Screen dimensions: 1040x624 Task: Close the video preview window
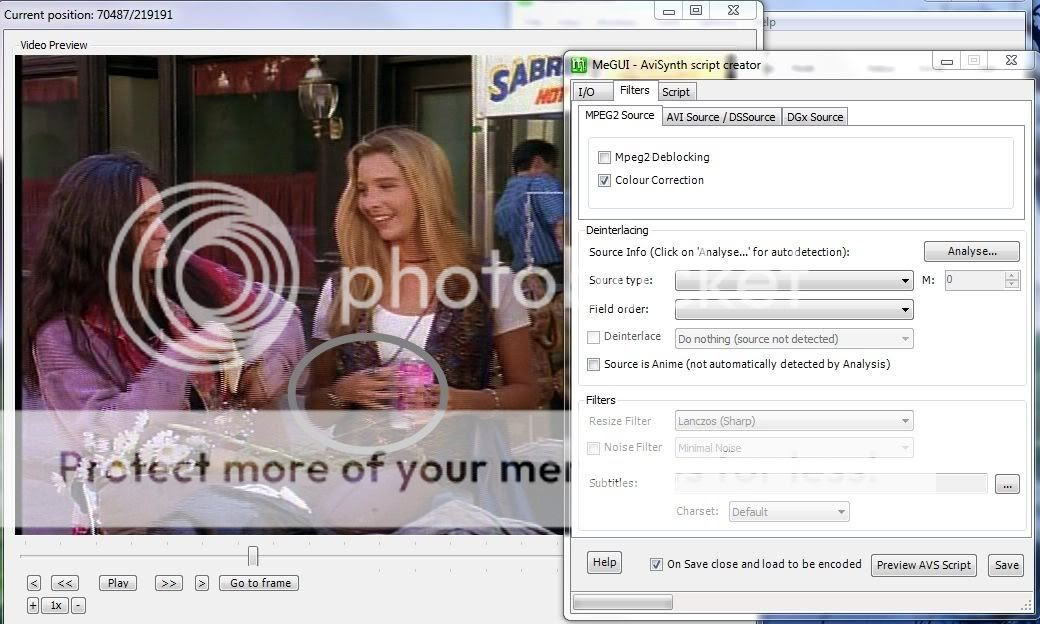pos(733,11)
